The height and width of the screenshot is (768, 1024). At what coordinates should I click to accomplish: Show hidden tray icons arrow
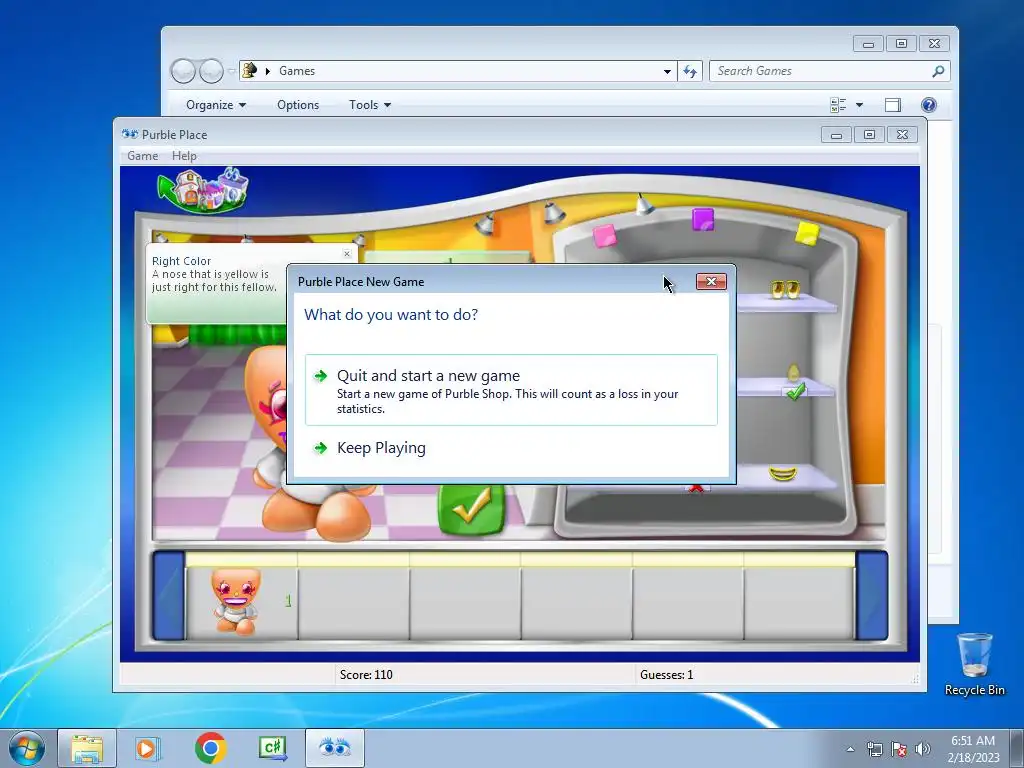850,749
